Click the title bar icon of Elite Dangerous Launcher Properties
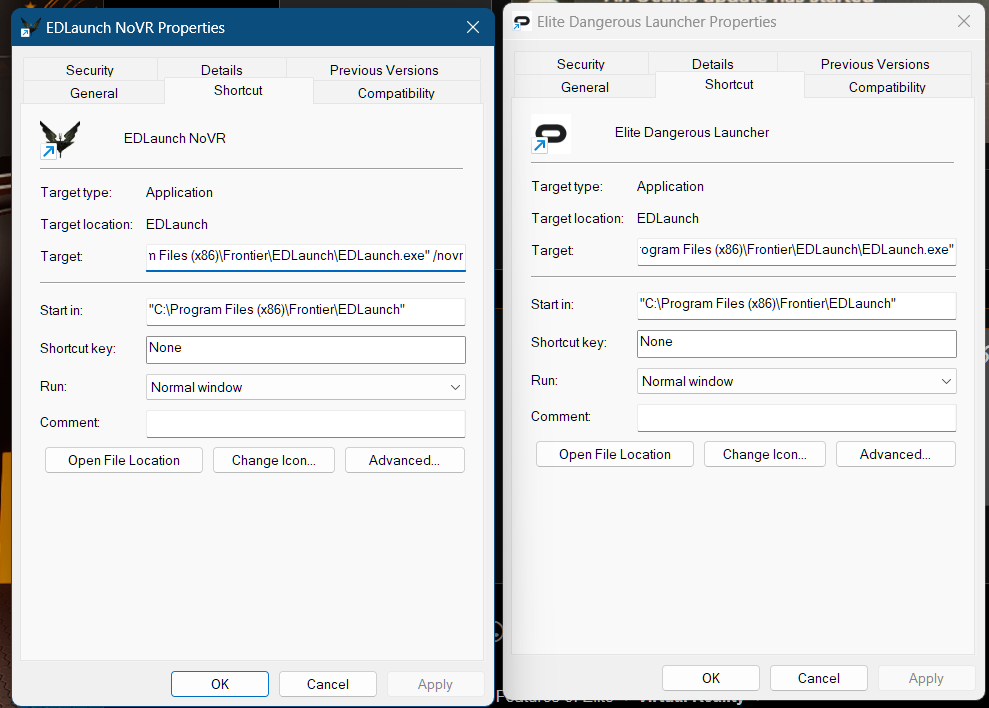This screenshot has width=989, height=708. (x=522, y=22)
